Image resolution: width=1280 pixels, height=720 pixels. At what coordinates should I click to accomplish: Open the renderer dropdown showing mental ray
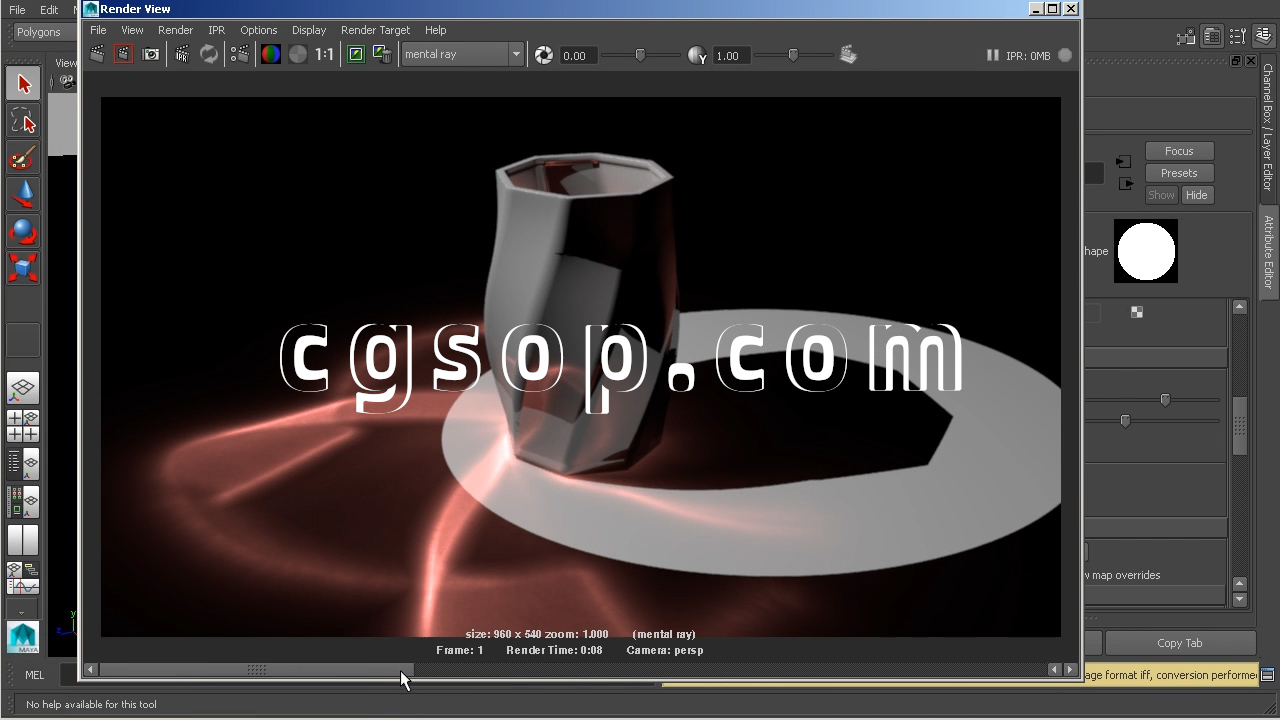click(x=462, y=55)
